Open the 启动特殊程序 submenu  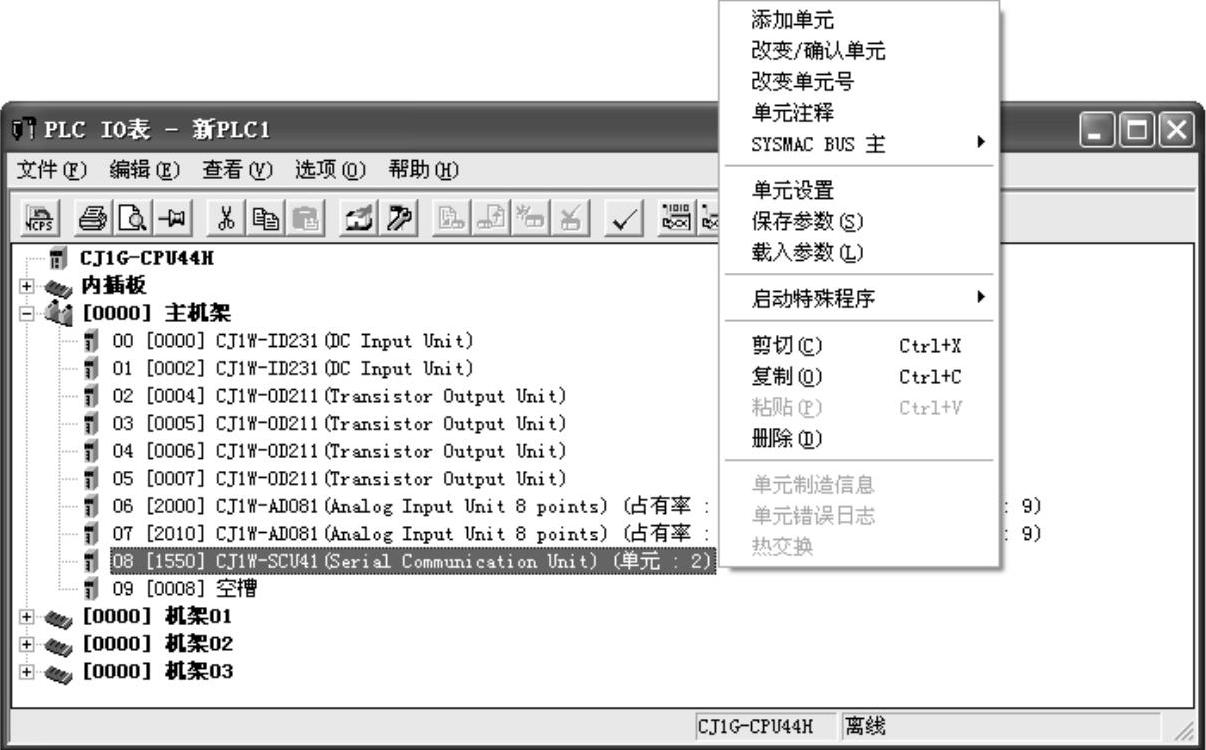point(860,298)
